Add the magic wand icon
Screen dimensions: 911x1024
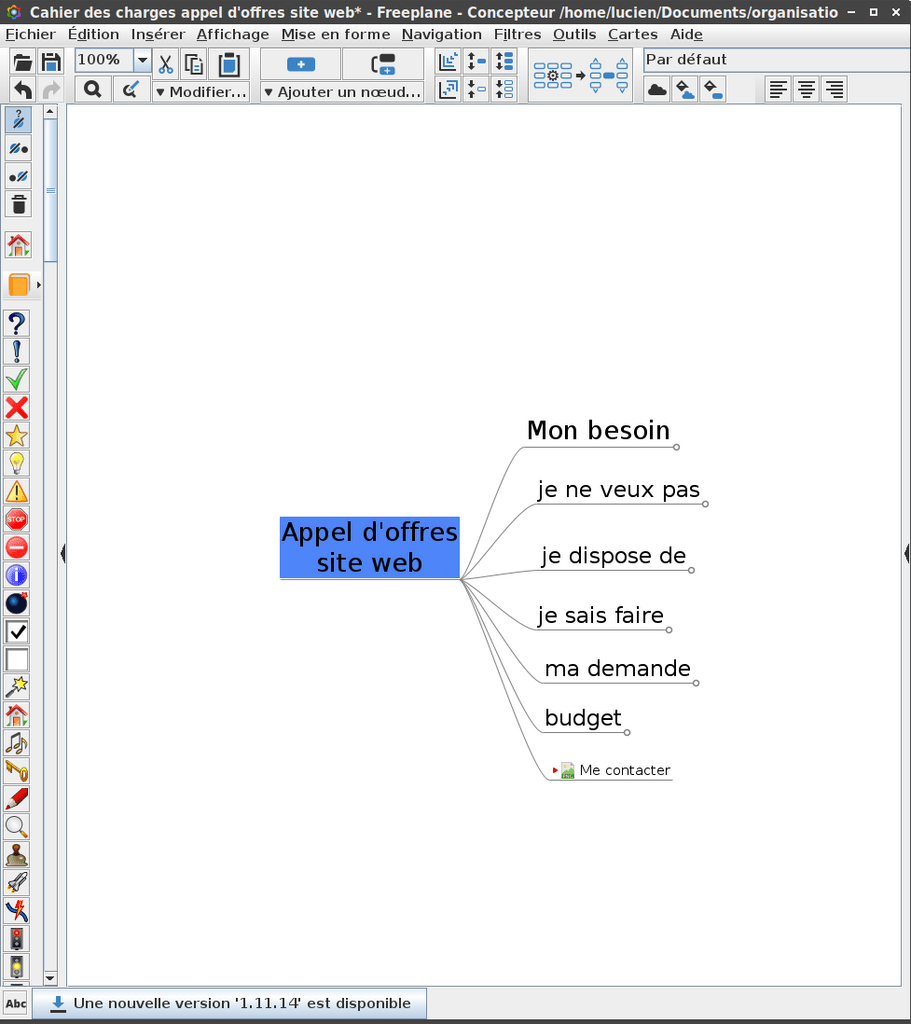(x=17, y=687)
